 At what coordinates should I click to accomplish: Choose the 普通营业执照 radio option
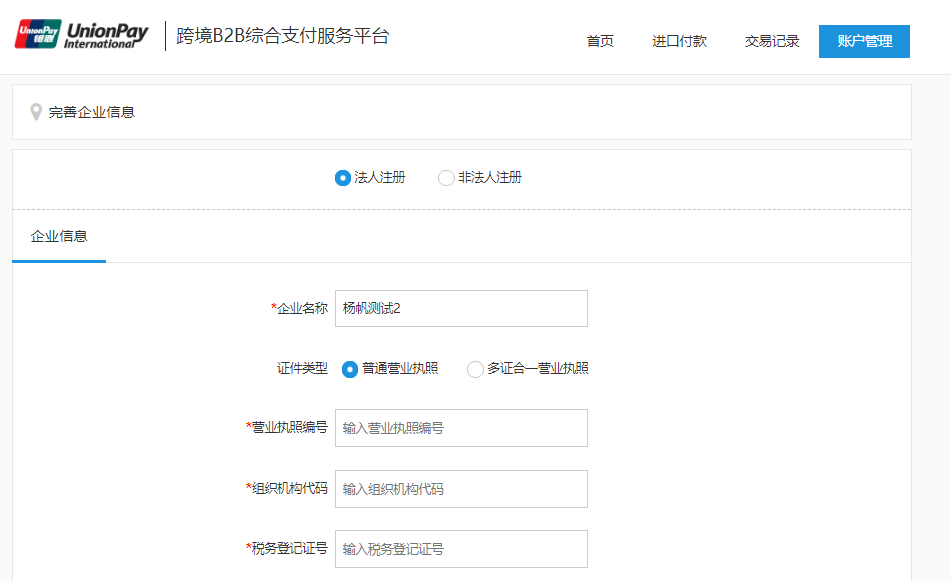tap(350, 369)
